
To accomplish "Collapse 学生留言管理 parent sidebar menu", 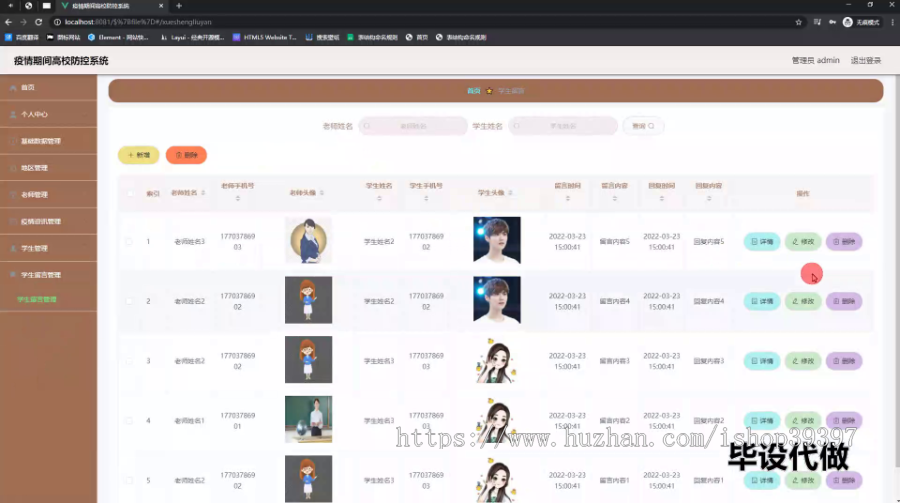I will click(x=48, y=275).
